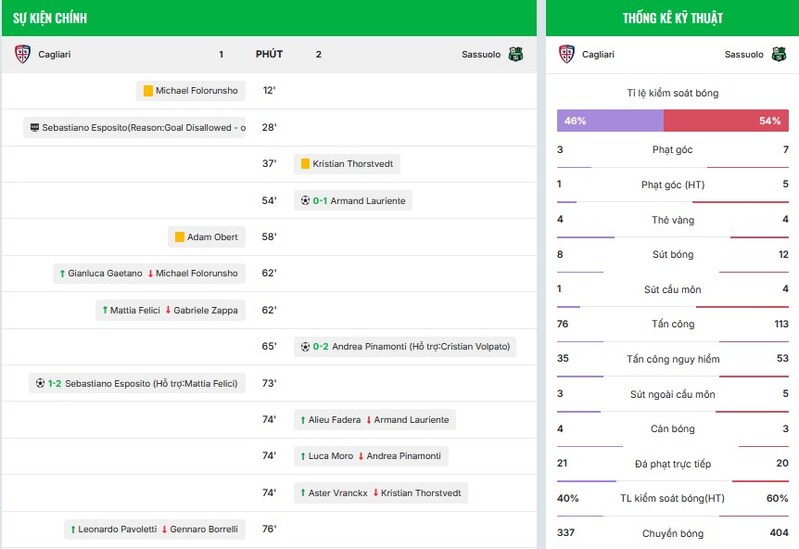Select Mattia Felici substitution event
This screenshot has width=799, height=549.
170,310
